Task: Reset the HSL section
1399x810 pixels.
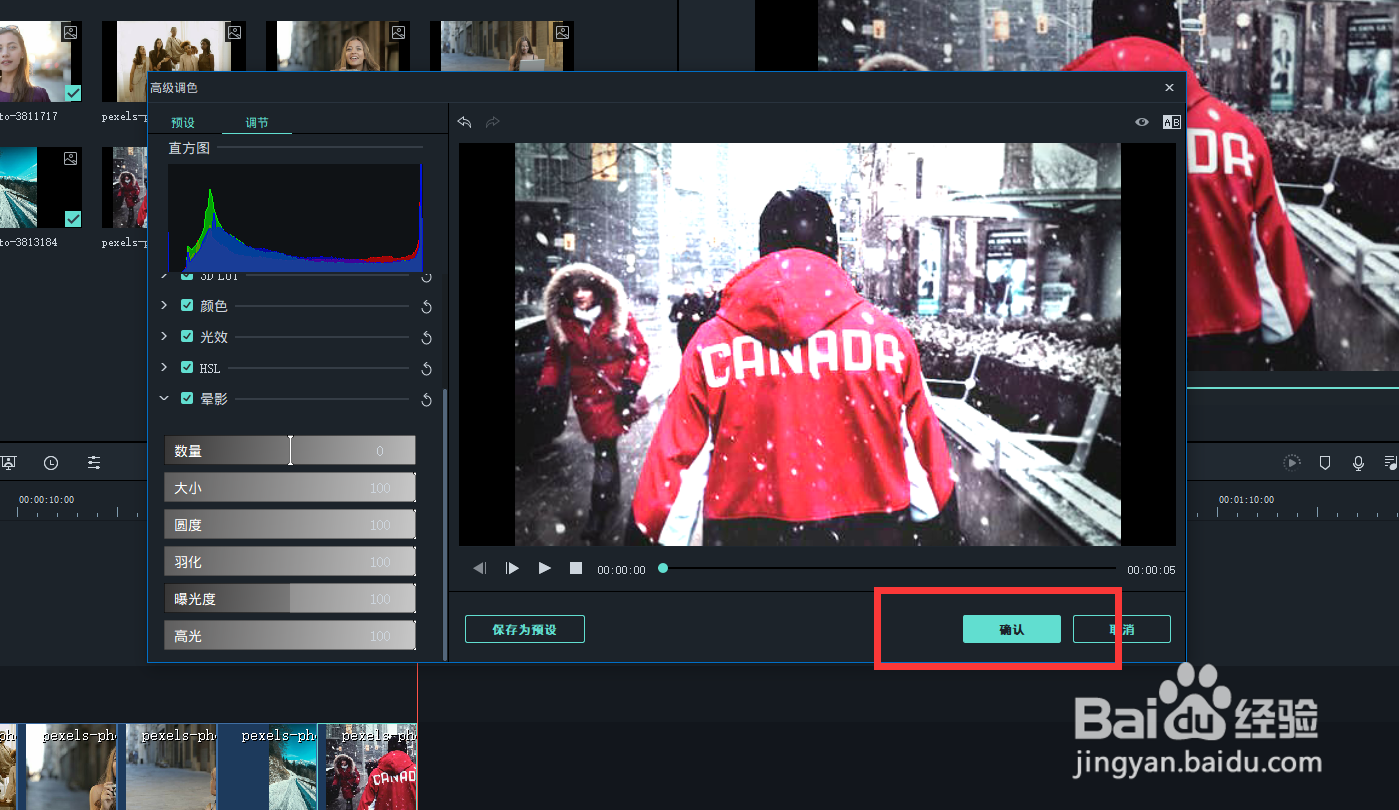Action: (x=426, y=369)
